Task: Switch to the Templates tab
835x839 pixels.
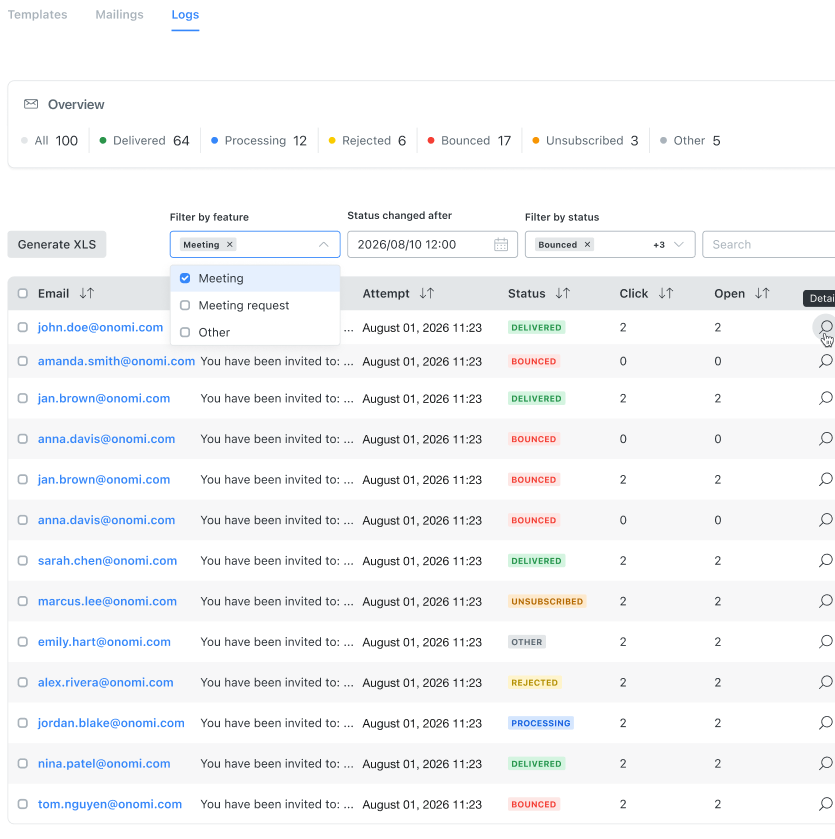Action: 37,14
